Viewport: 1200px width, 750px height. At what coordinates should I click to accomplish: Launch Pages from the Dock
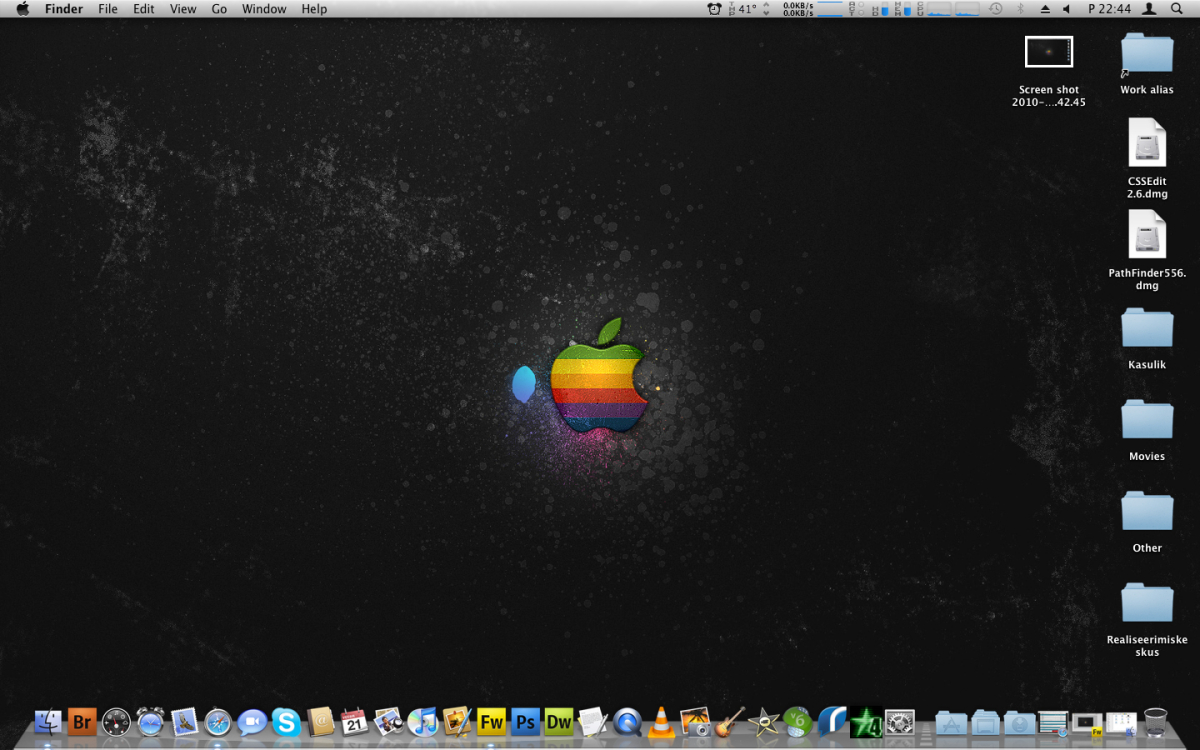coord(456,721)
